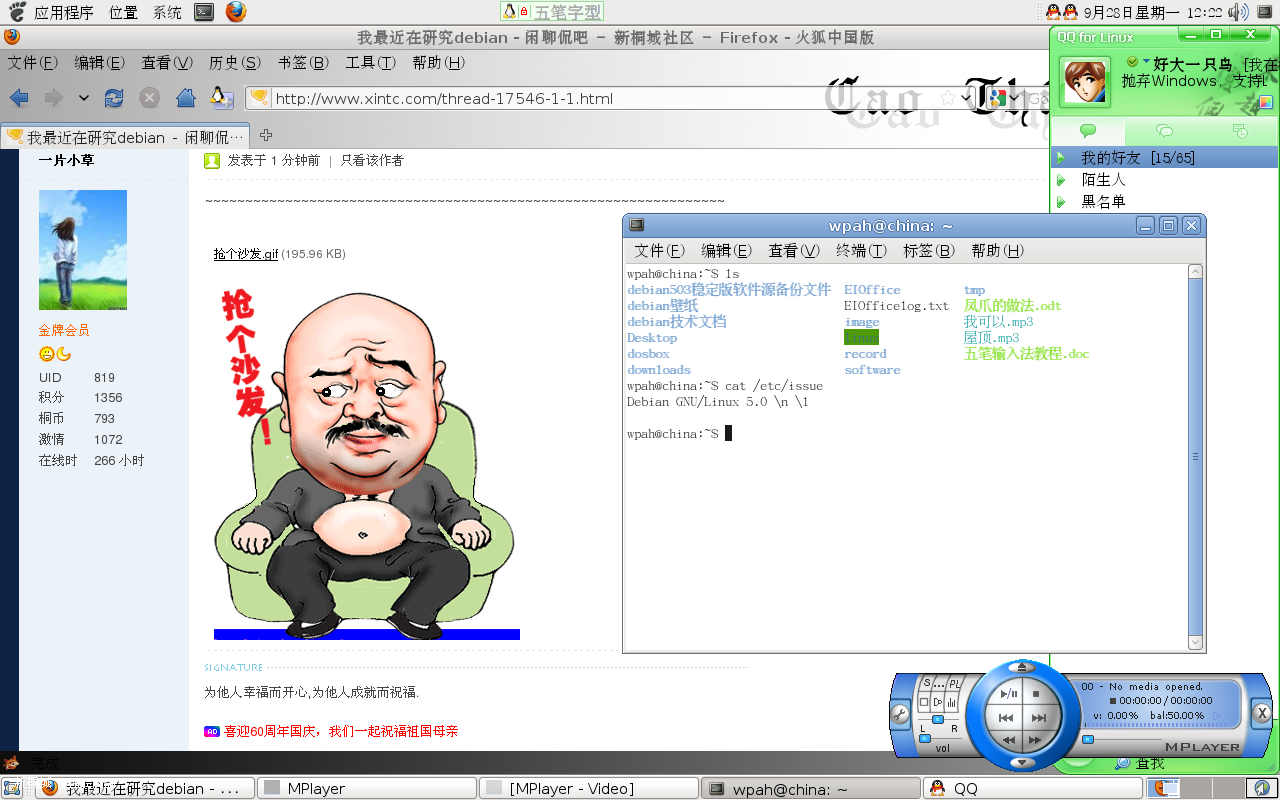Open MPlayer preferences with the wrench icon
Image resolution: width=1280 pixels, height=800 pixels.
(x=899, y=711)
